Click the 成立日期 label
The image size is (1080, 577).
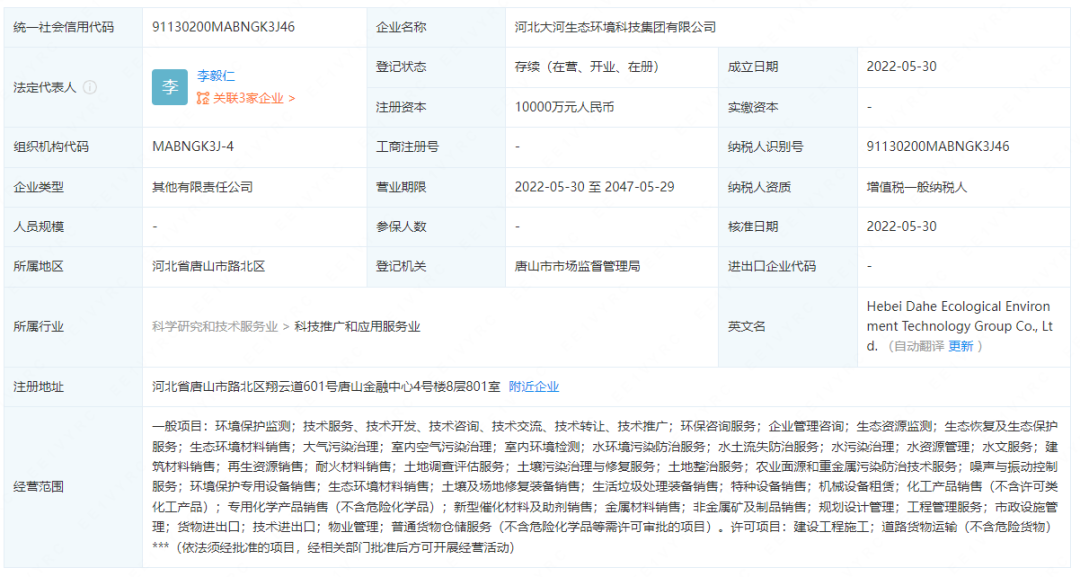pos(753,67)
